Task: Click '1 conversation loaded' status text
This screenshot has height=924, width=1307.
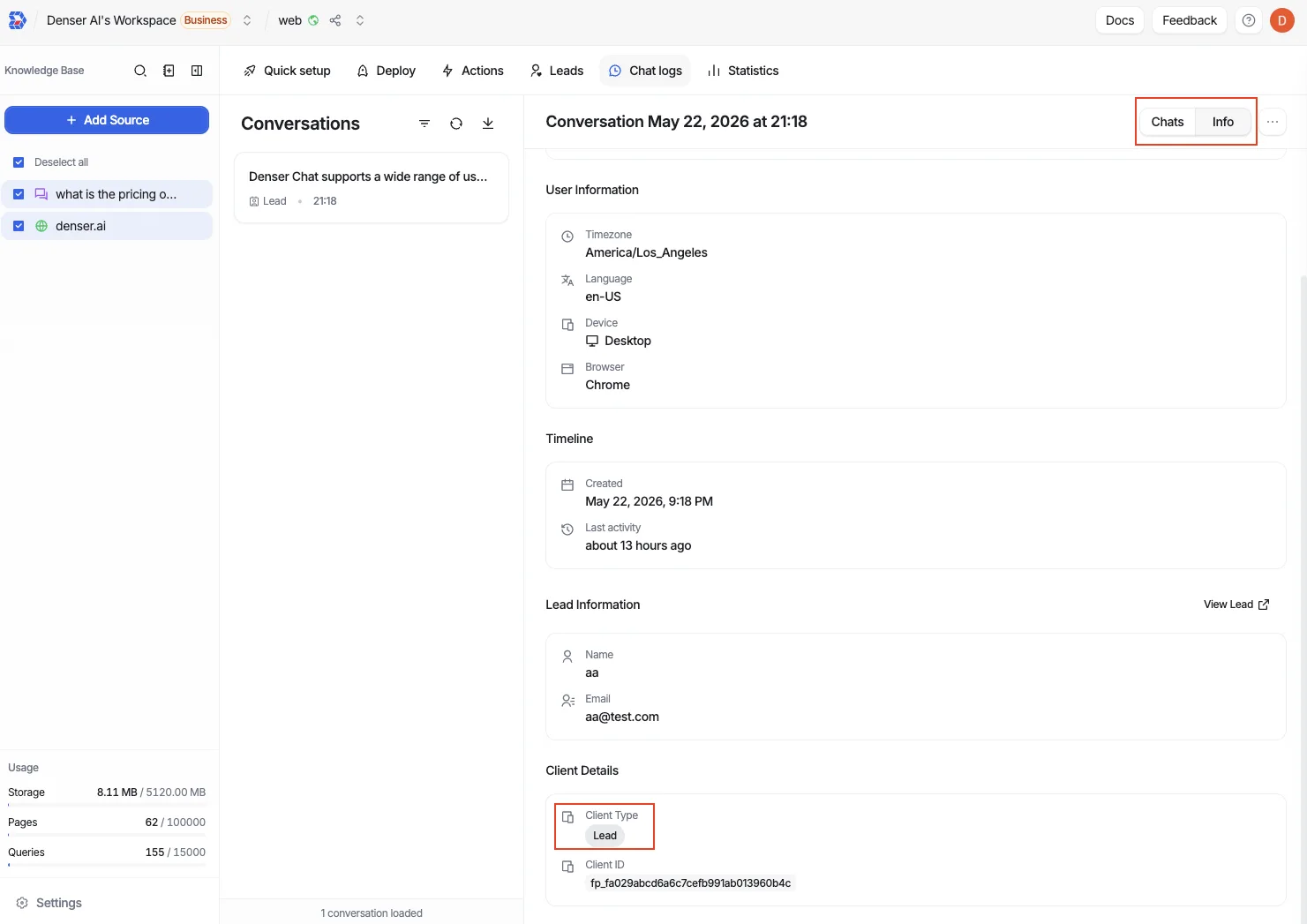Action: pos(372,913)
